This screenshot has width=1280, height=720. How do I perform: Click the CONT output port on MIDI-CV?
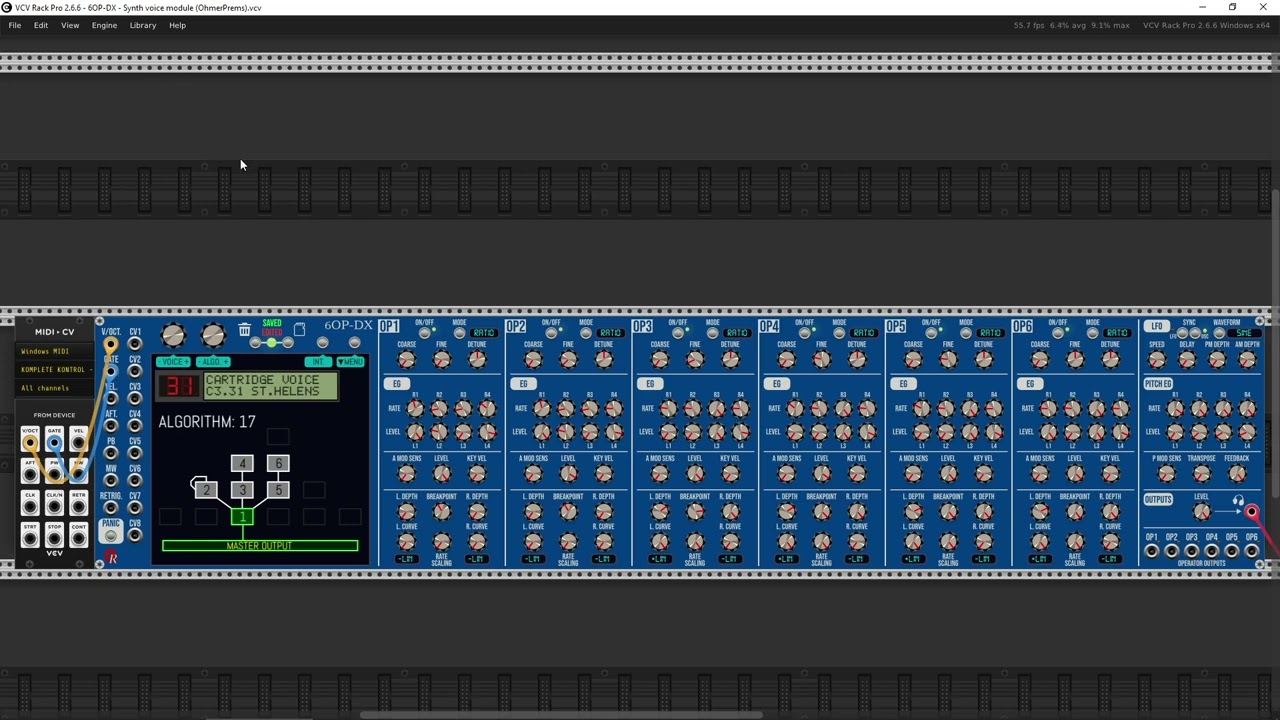[78, 539]
